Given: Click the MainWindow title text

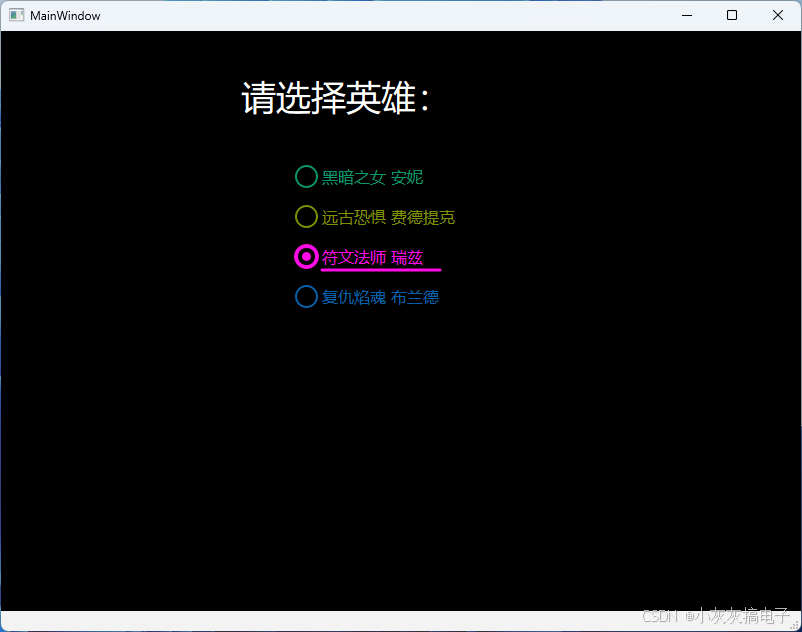Looking at the screenshot, I should tap(65, 16).
